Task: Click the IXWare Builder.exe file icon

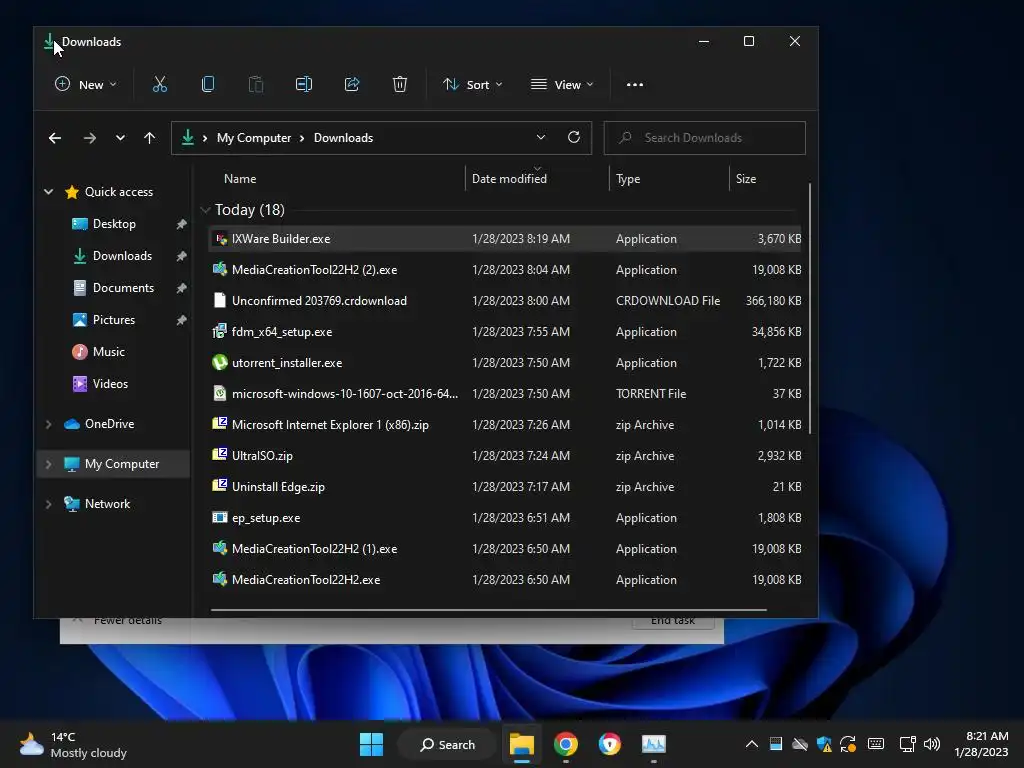Action: tap(220, 238)
